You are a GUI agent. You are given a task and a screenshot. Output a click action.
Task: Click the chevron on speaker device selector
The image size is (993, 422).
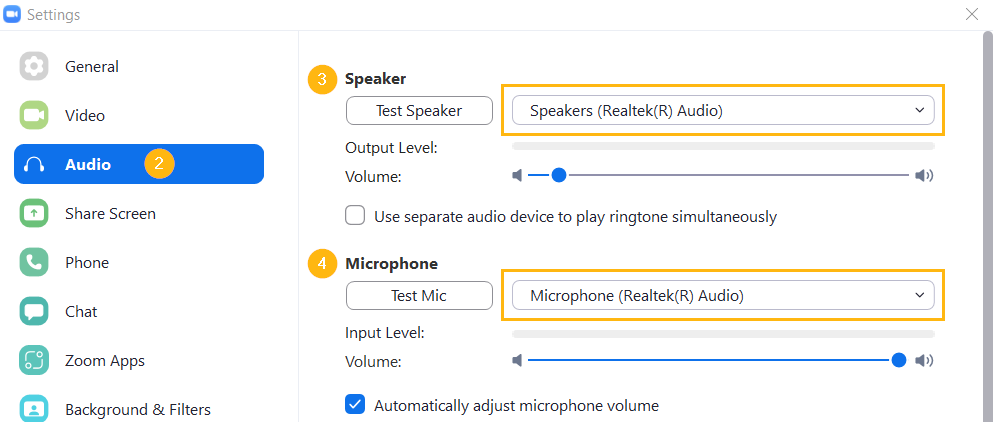tap(920, 110)
